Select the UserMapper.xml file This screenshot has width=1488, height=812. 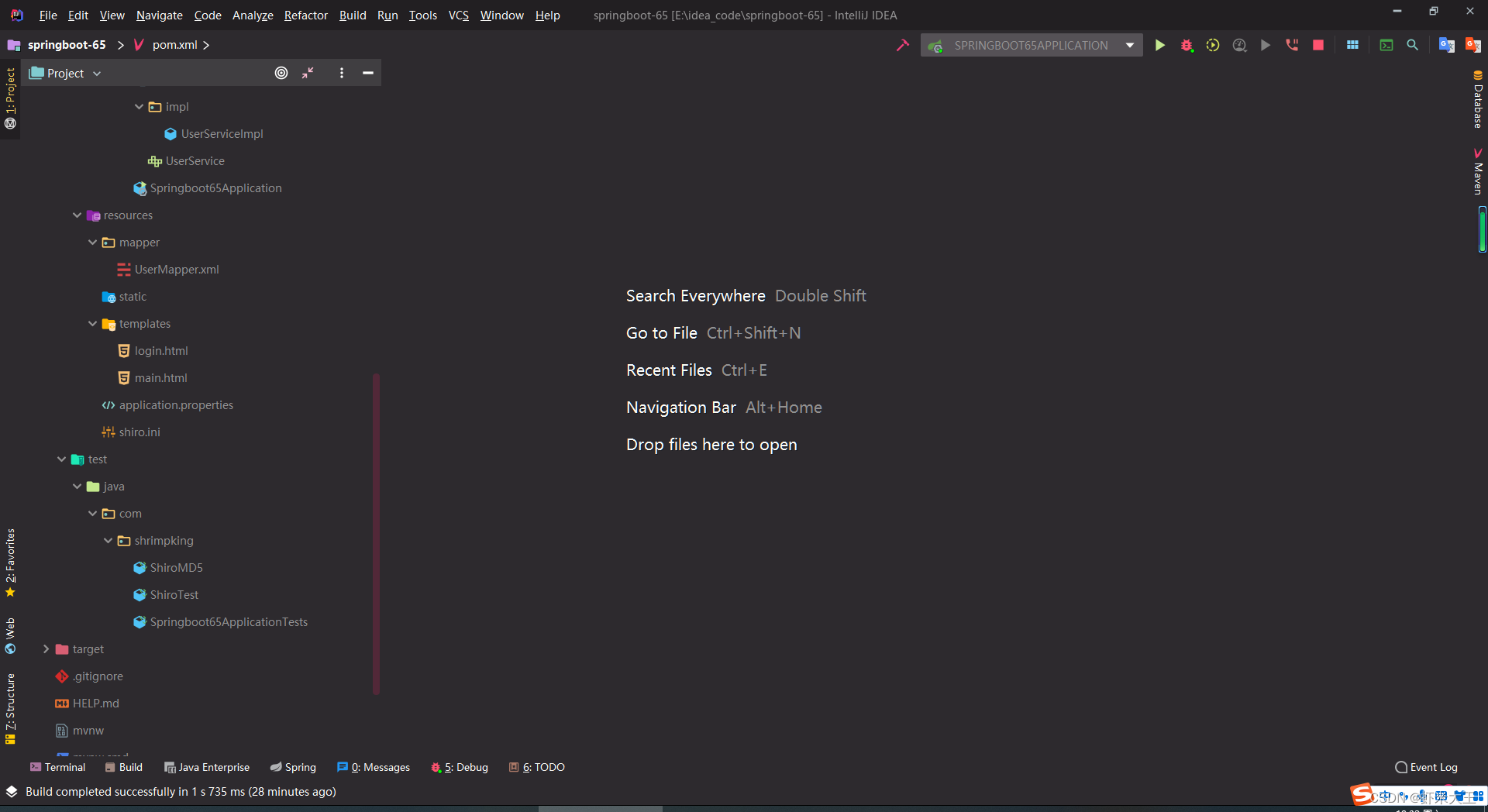pyautogui.click(x=177, y=269)
